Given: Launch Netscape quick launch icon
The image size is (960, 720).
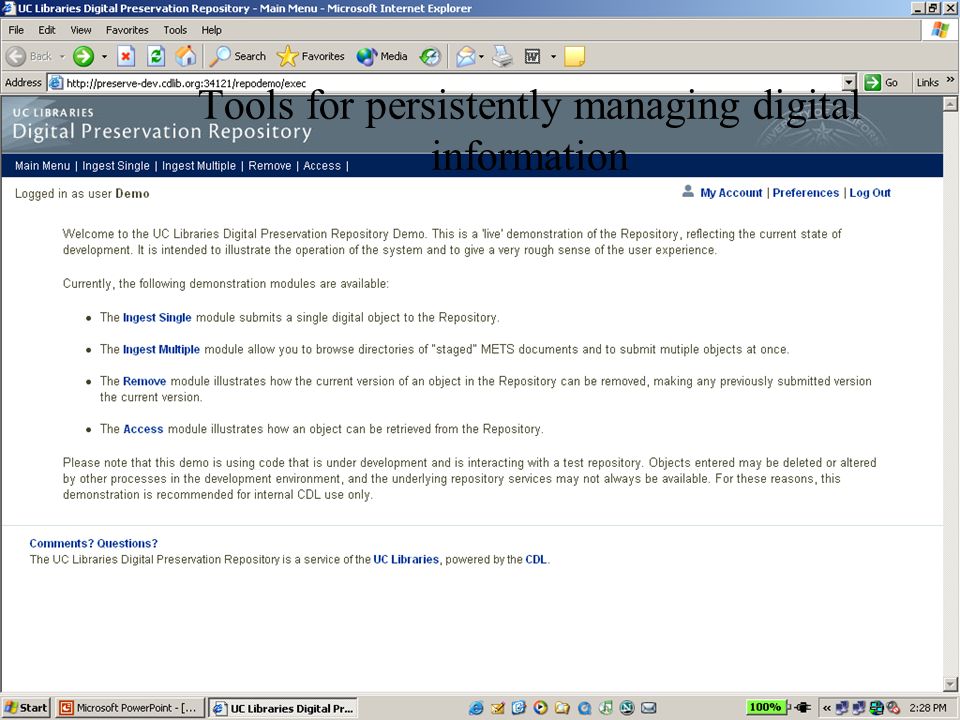Looking at the screenshot, I should (627, 708).
